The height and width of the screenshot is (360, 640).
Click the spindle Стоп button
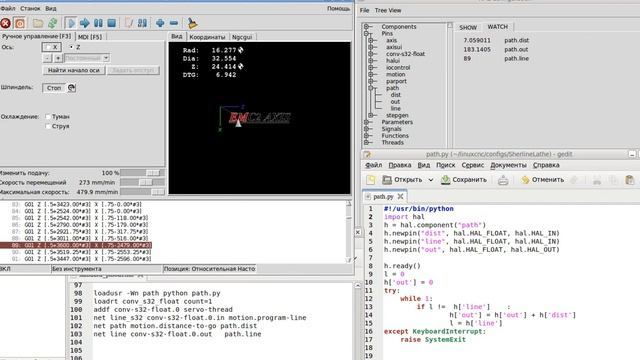click(x=54, y=88)
